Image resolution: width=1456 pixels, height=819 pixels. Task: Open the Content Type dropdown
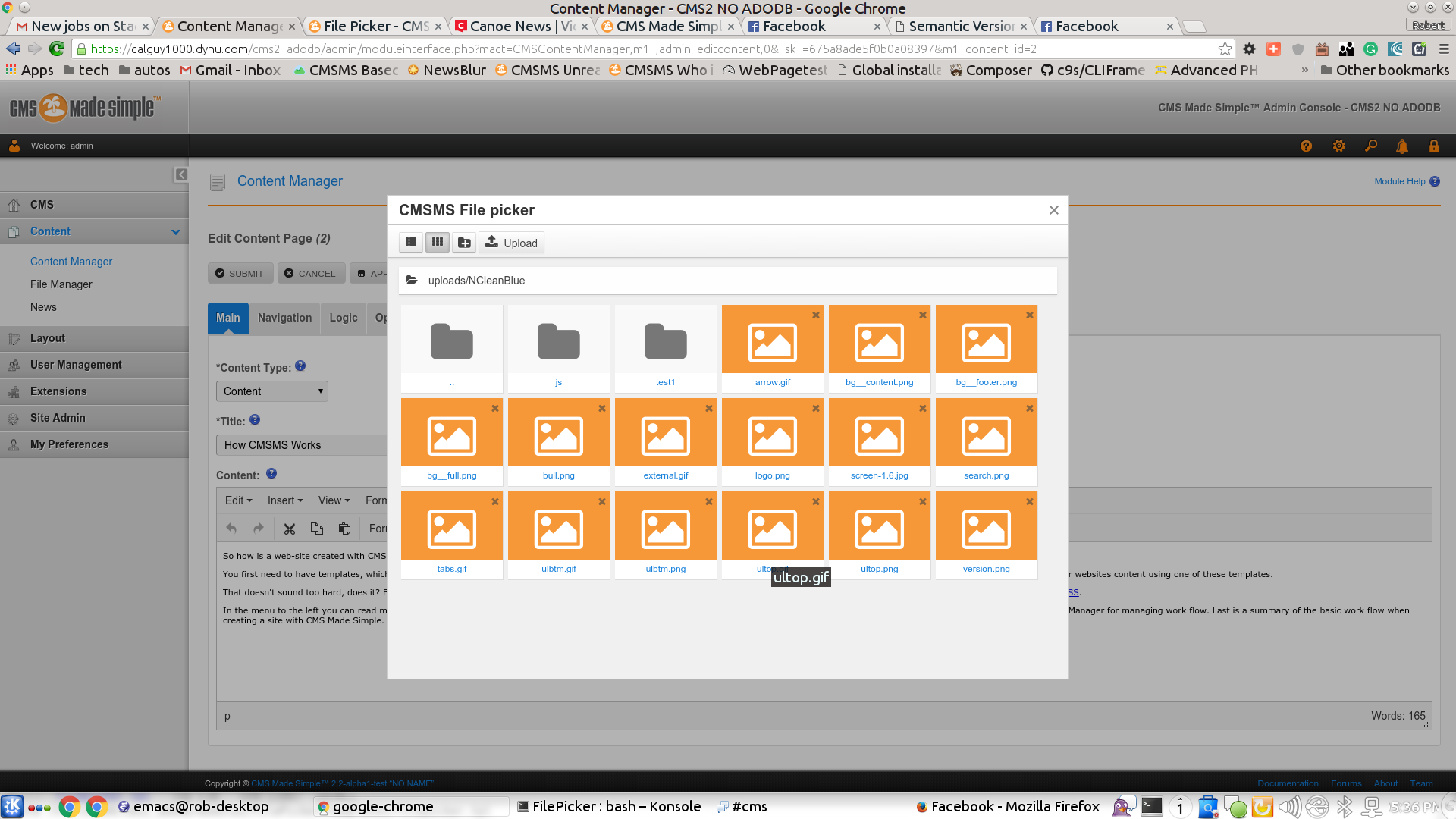coord(272,391)
